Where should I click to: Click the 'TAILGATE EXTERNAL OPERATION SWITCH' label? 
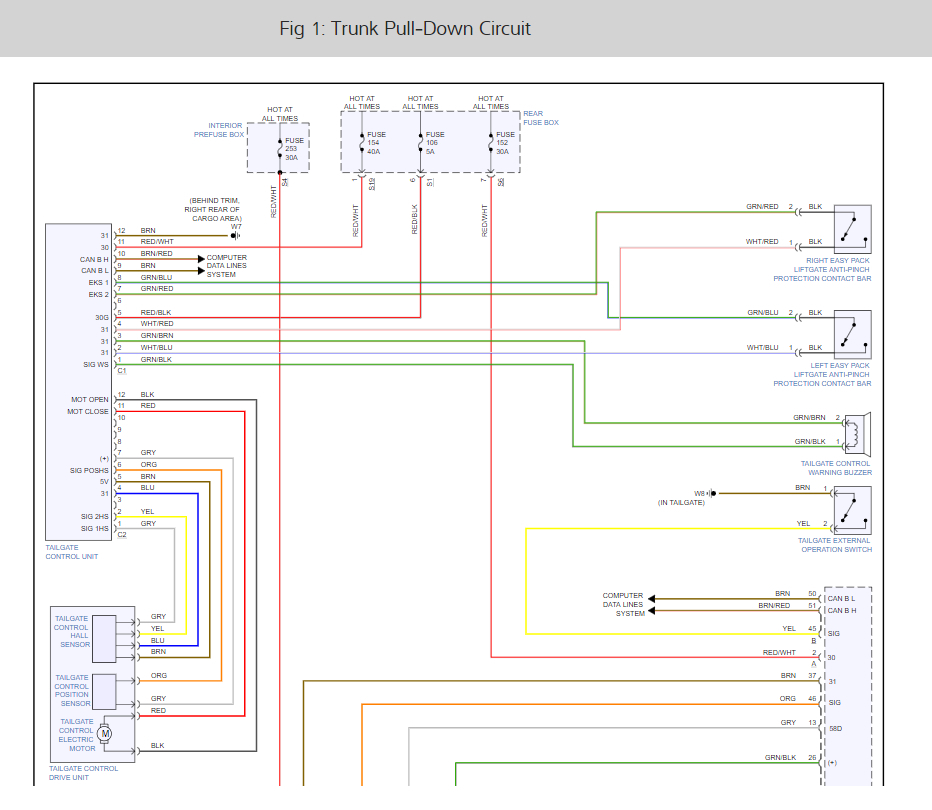click(835, 545)
